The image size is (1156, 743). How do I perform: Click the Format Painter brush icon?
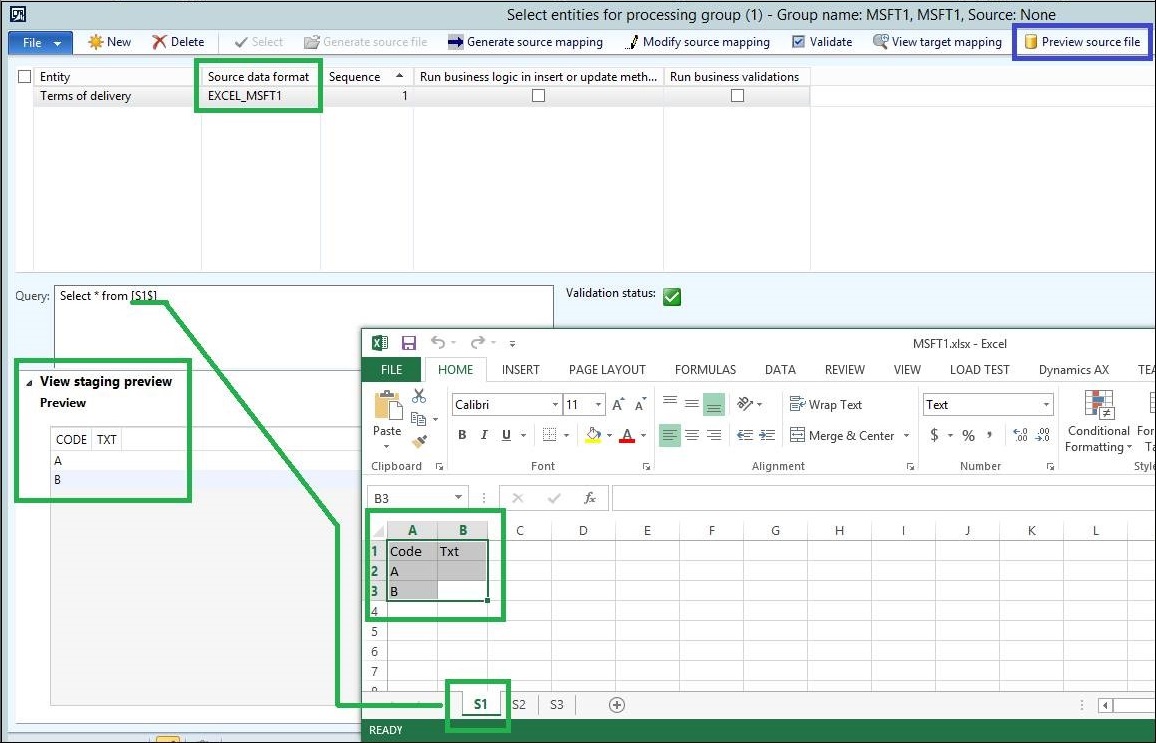(419, 440)
